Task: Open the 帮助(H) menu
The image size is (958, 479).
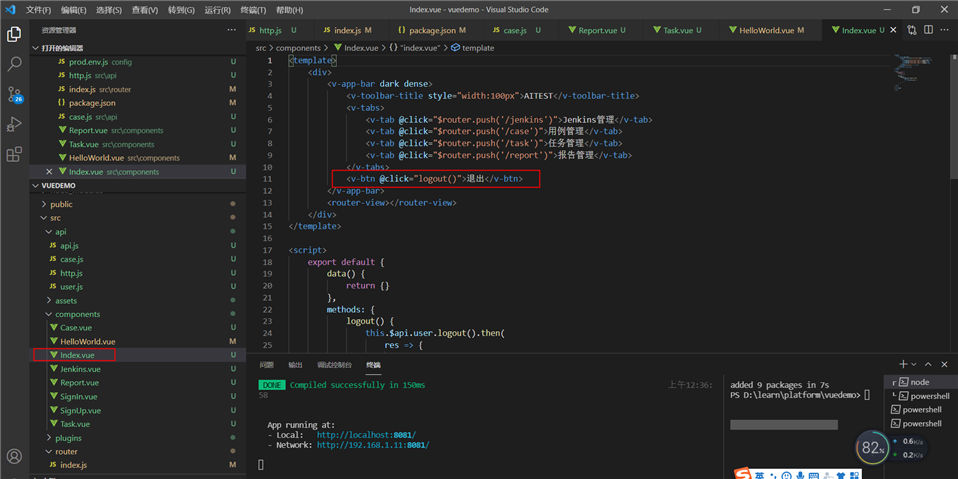Action: [288, 10]
